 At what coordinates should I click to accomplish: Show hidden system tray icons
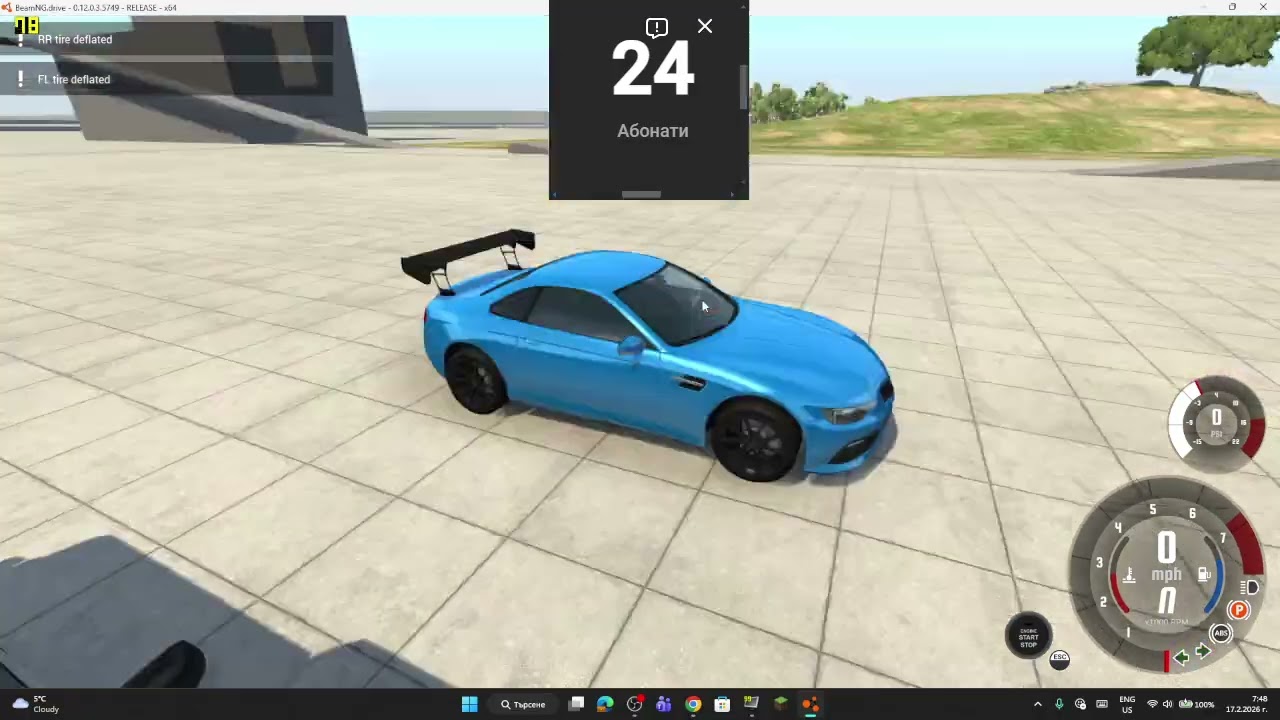click(x=1037, y=704)
